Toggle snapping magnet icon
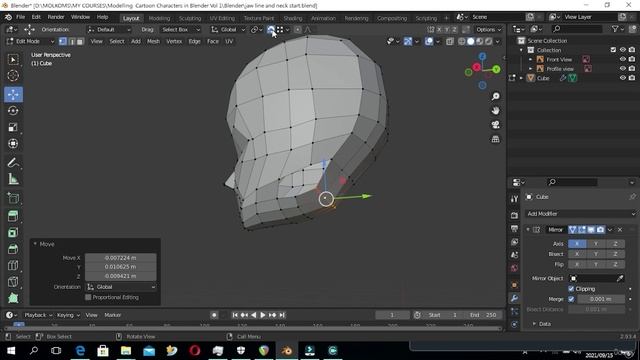The image size is (640, 360). [x=271, y=29]
